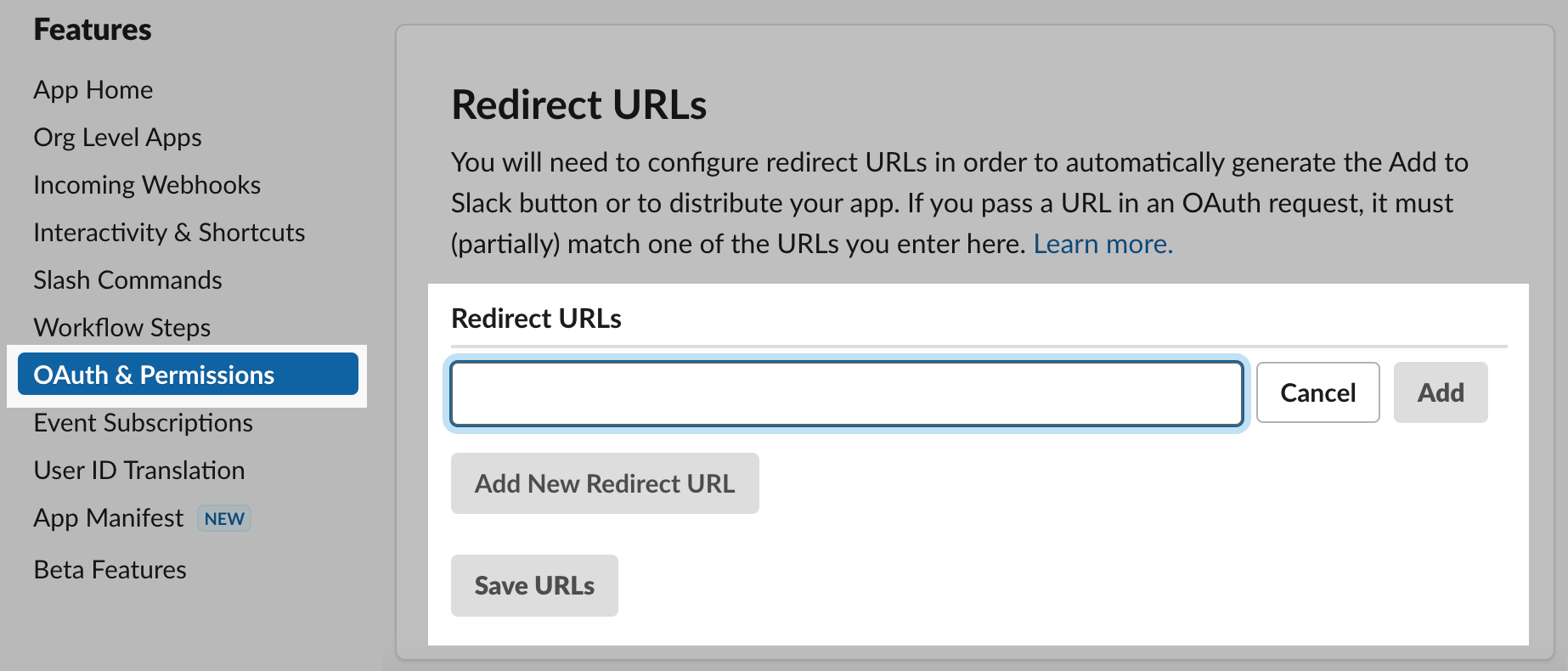Click Add New Redirect URL
Image resolution: width=1568 pixels, height=671 pixels.
tap(605, 483)
